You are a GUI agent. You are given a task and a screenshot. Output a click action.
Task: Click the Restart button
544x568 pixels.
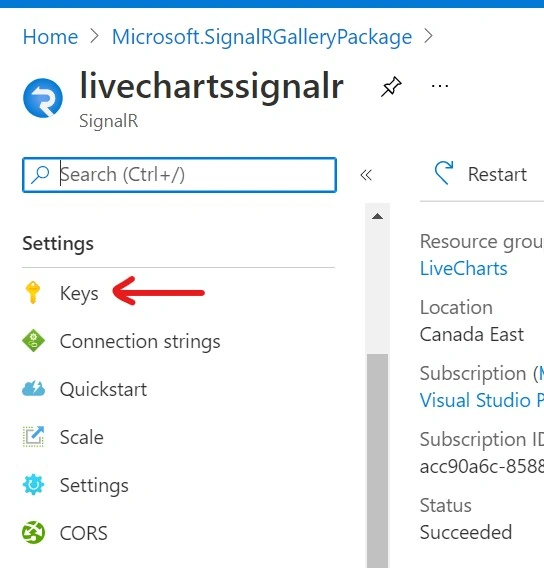click(480, 174)
